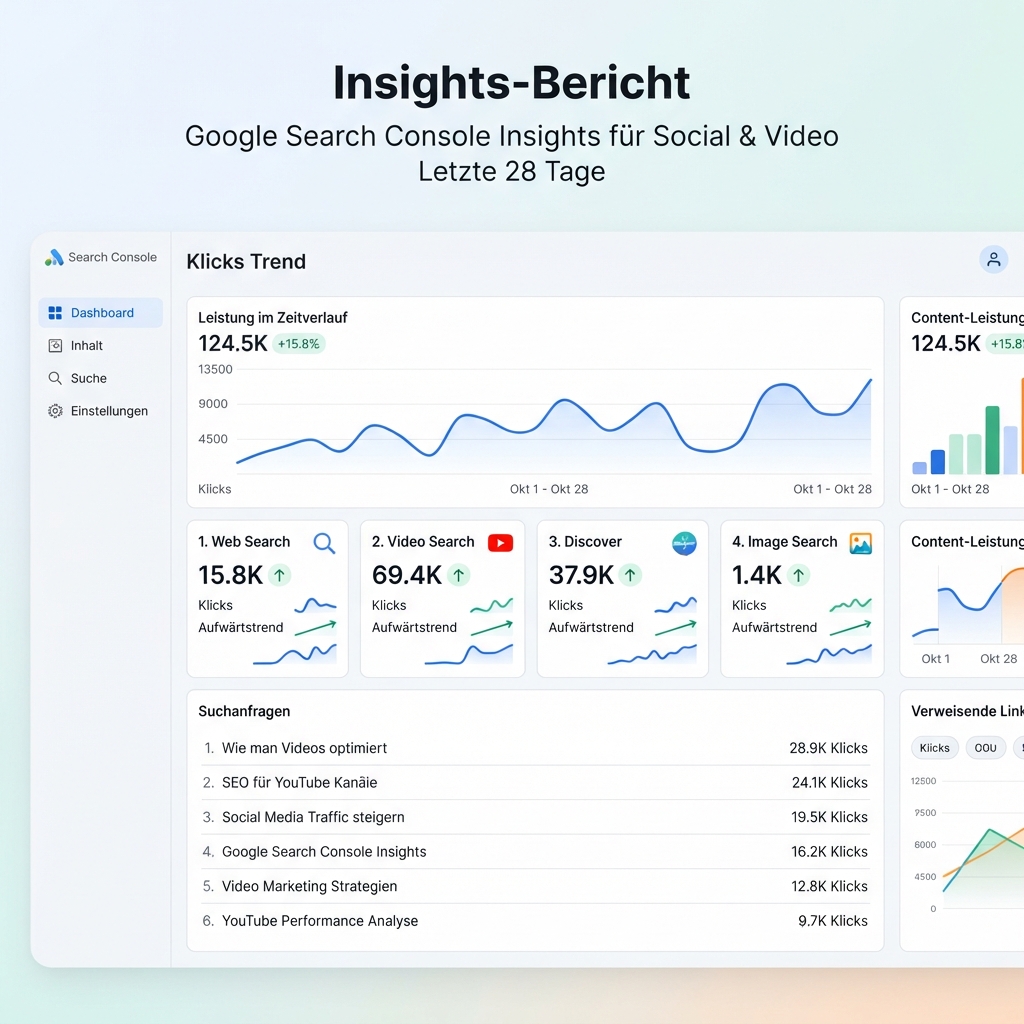Open the user profile avatar icon

993,259
